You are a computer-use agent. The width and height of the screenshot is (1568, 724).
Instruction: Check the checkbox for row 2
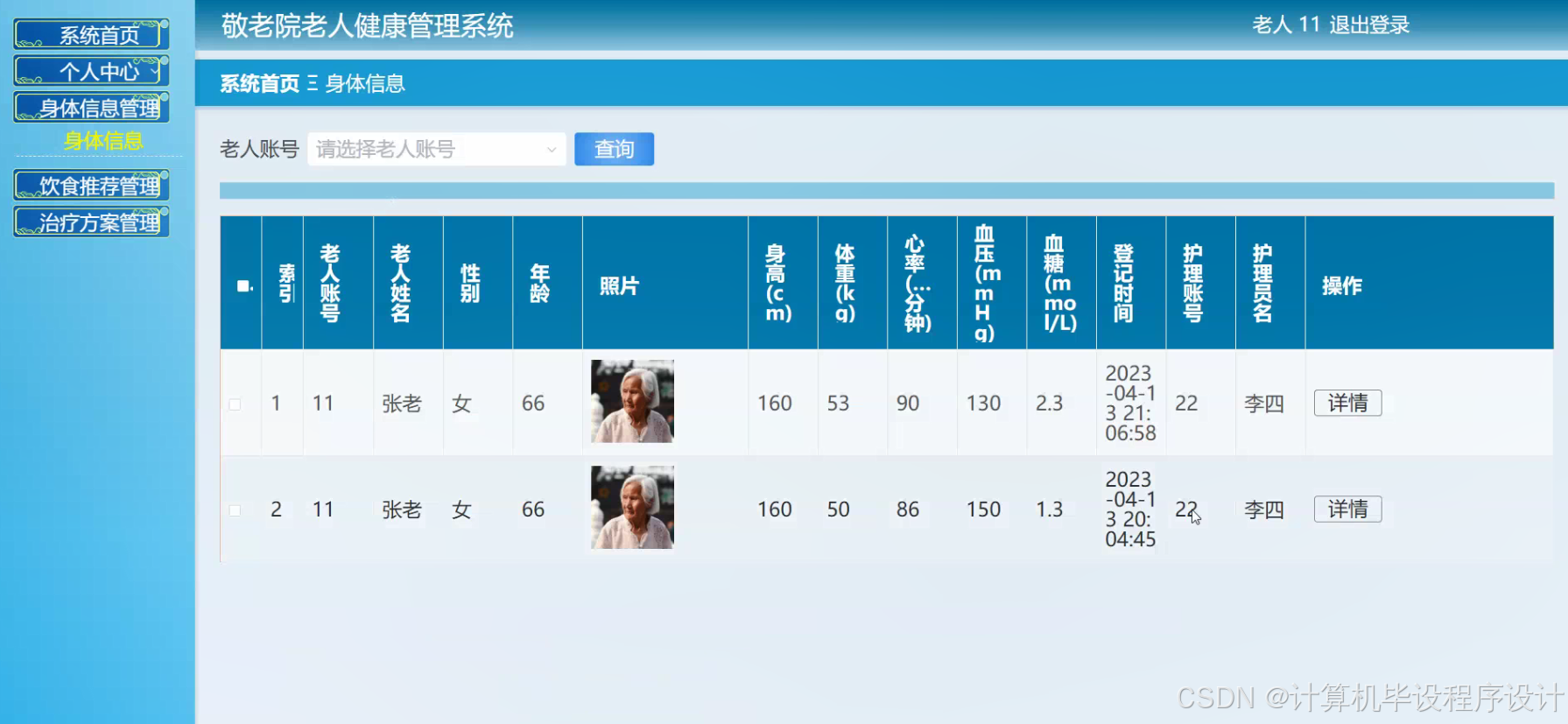235,510
